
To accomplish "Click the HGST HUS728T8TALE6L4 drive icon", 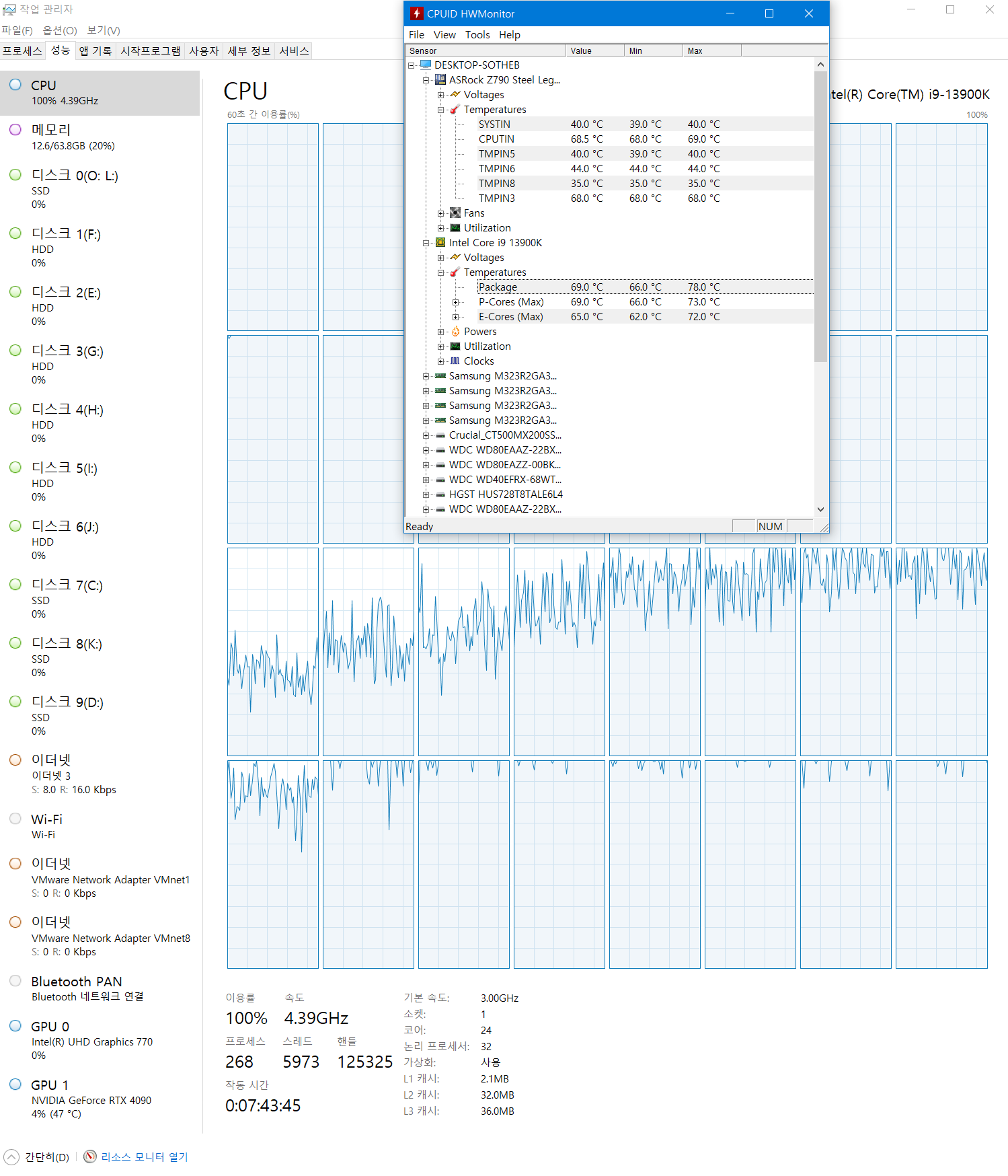I will click(x=440, y=494).
